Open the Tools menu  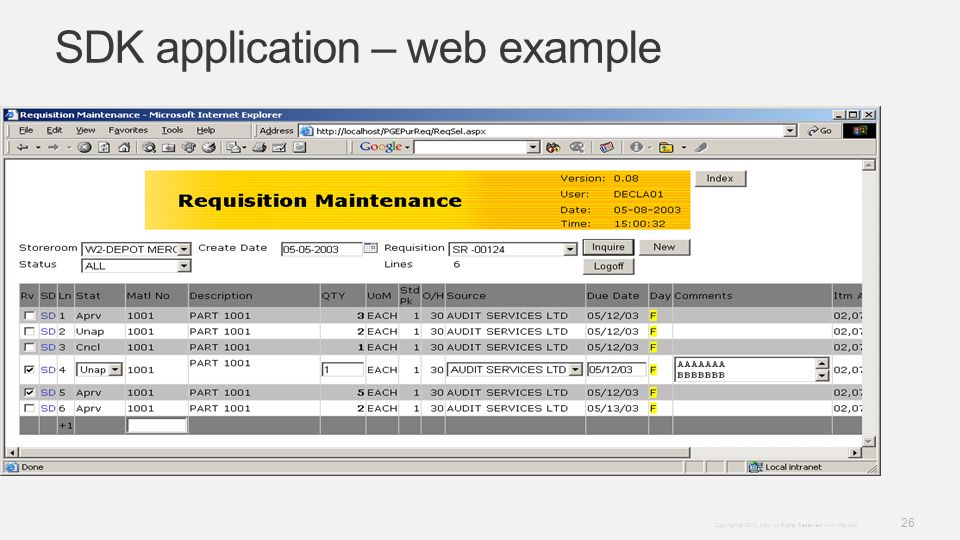(x=172, y=130)
